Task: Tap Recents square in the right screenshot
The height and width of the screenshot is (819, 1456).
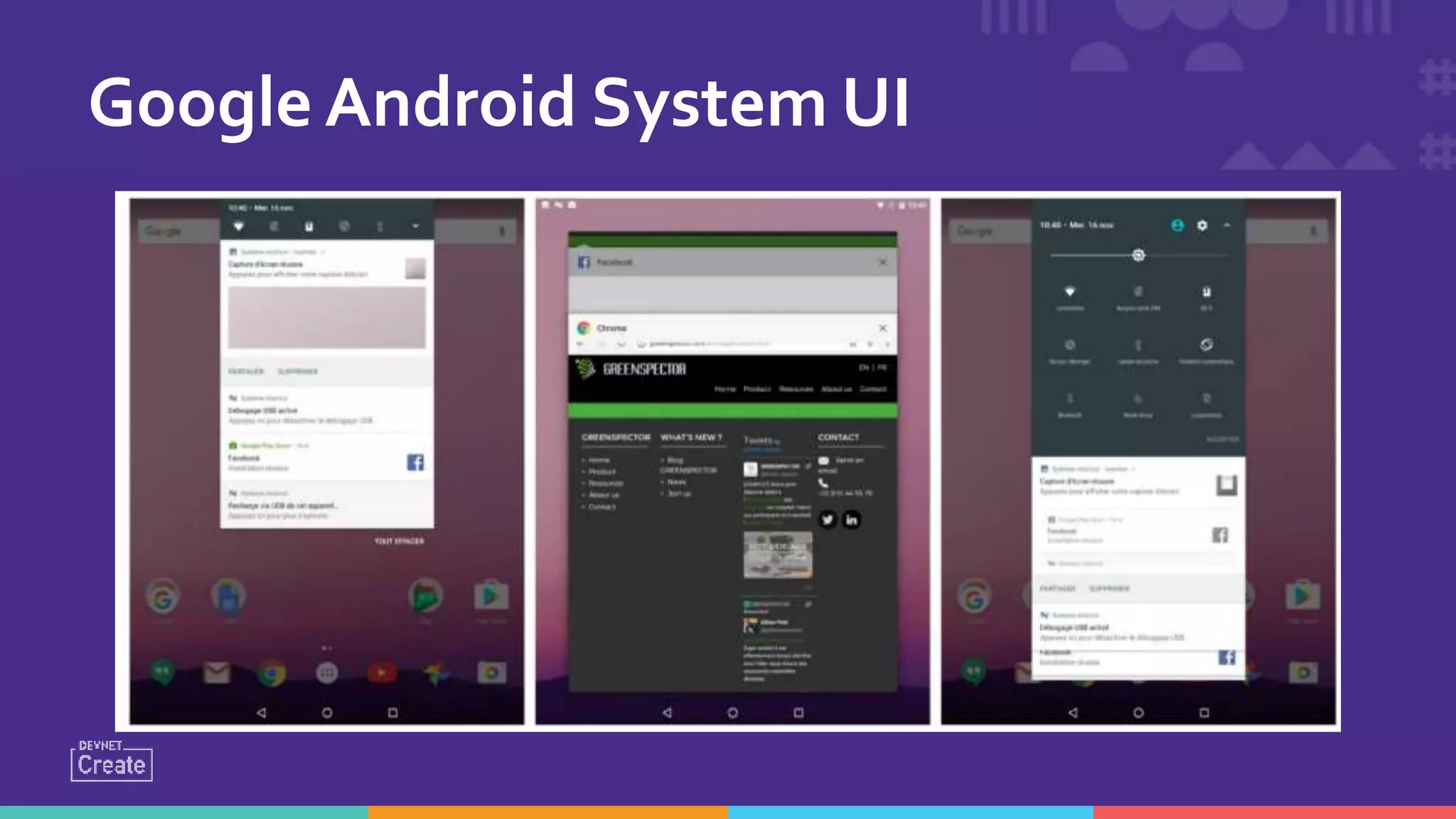Action: (1204, 712)
